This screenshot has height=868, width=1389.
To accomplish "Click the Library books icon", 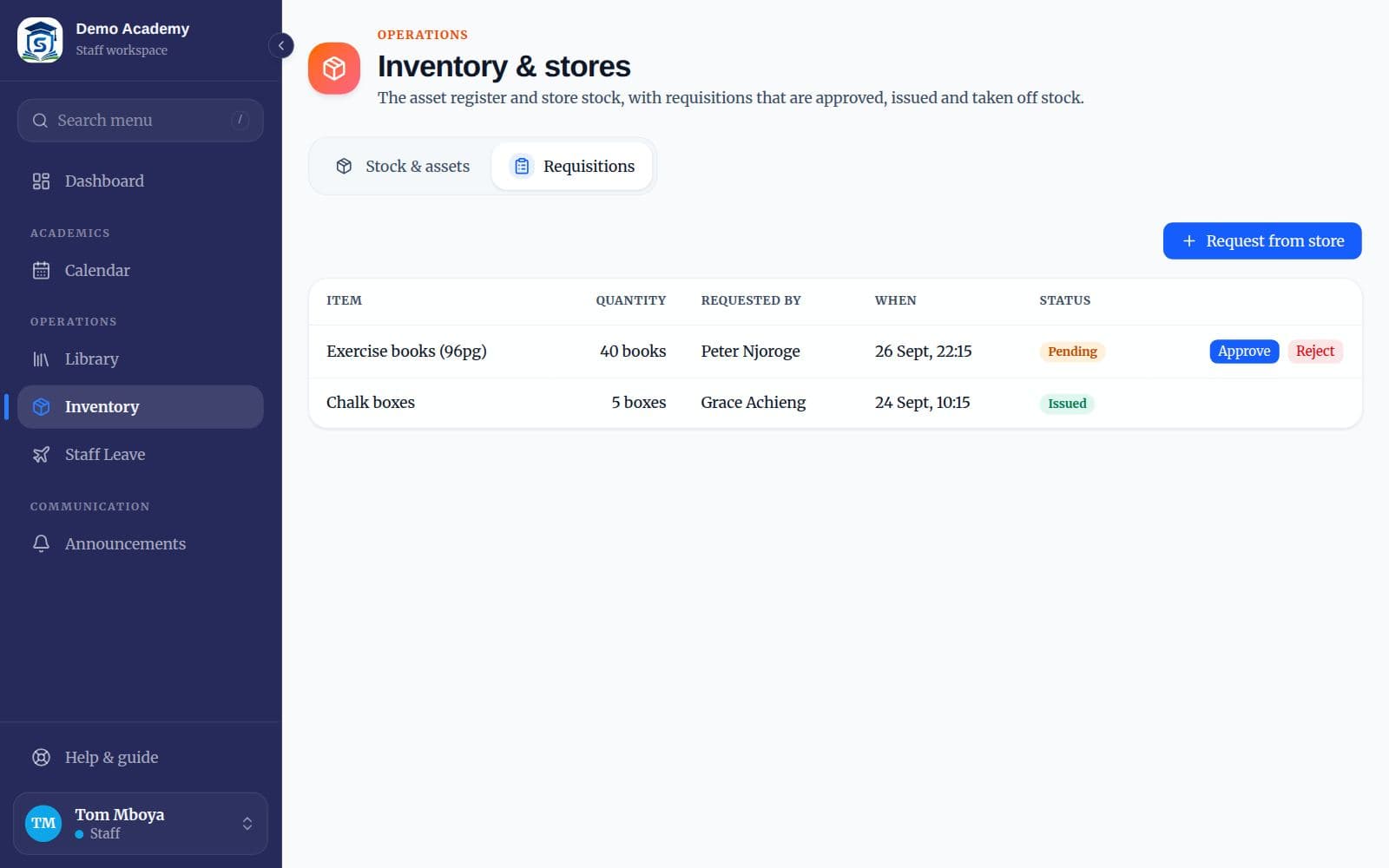I will [41, 359].
